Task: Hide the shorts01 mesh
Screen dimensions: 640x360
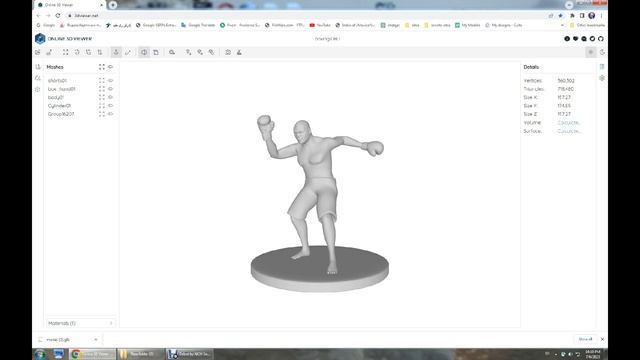Action: click(111, 80)
